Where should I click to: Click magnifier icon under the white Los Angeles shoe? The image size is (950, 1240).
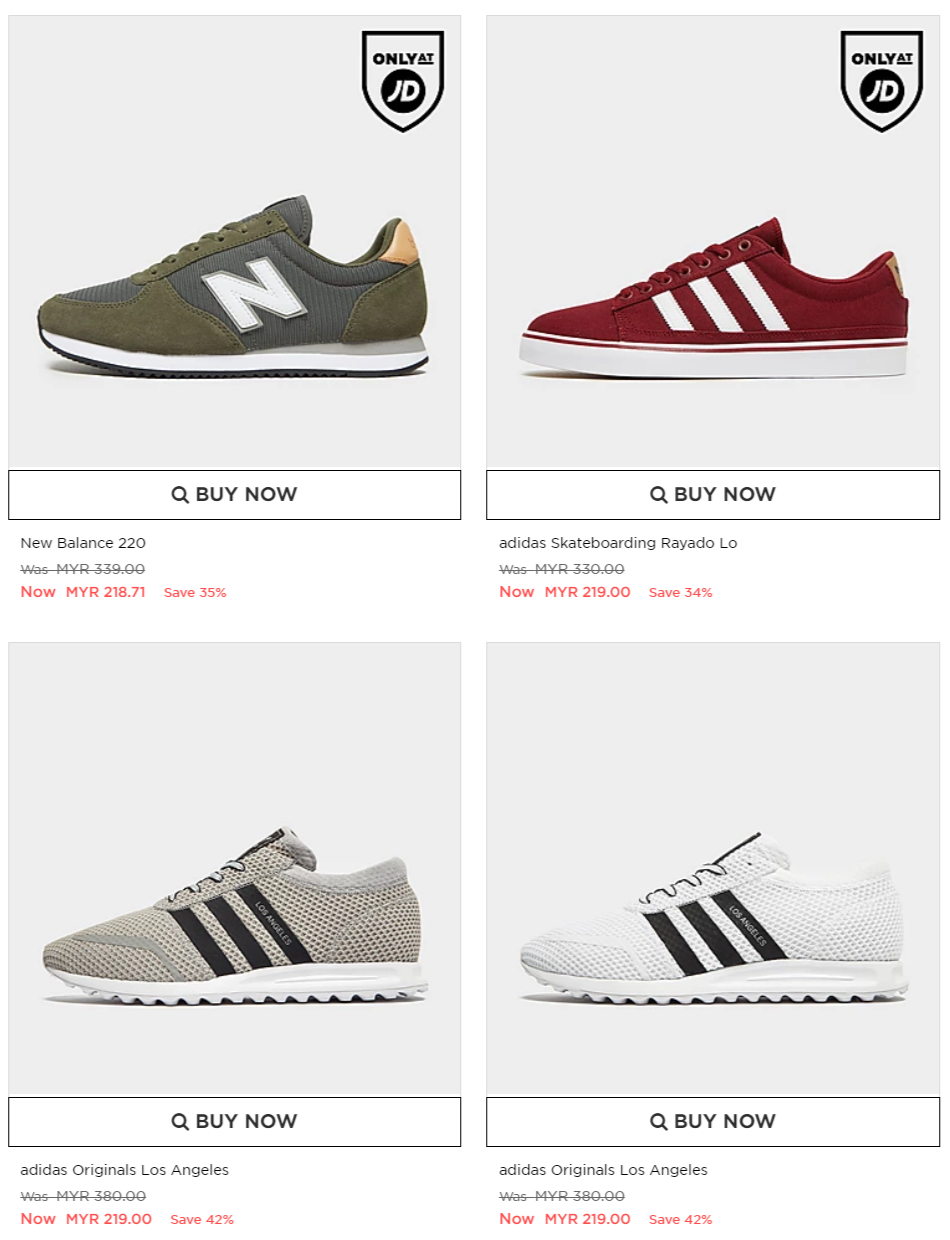[659, 1121]
